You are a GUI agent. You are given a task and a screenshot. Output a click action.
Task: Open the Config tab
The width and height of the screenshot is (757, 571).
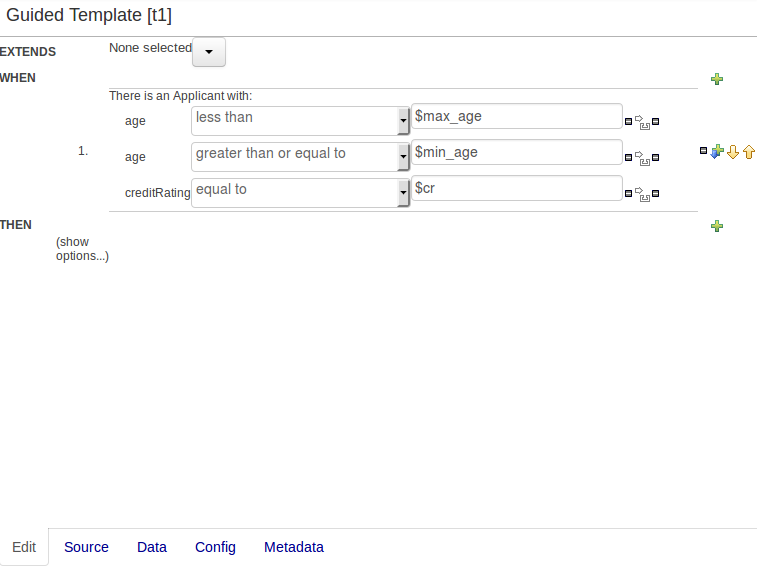(x=215, y=547)
